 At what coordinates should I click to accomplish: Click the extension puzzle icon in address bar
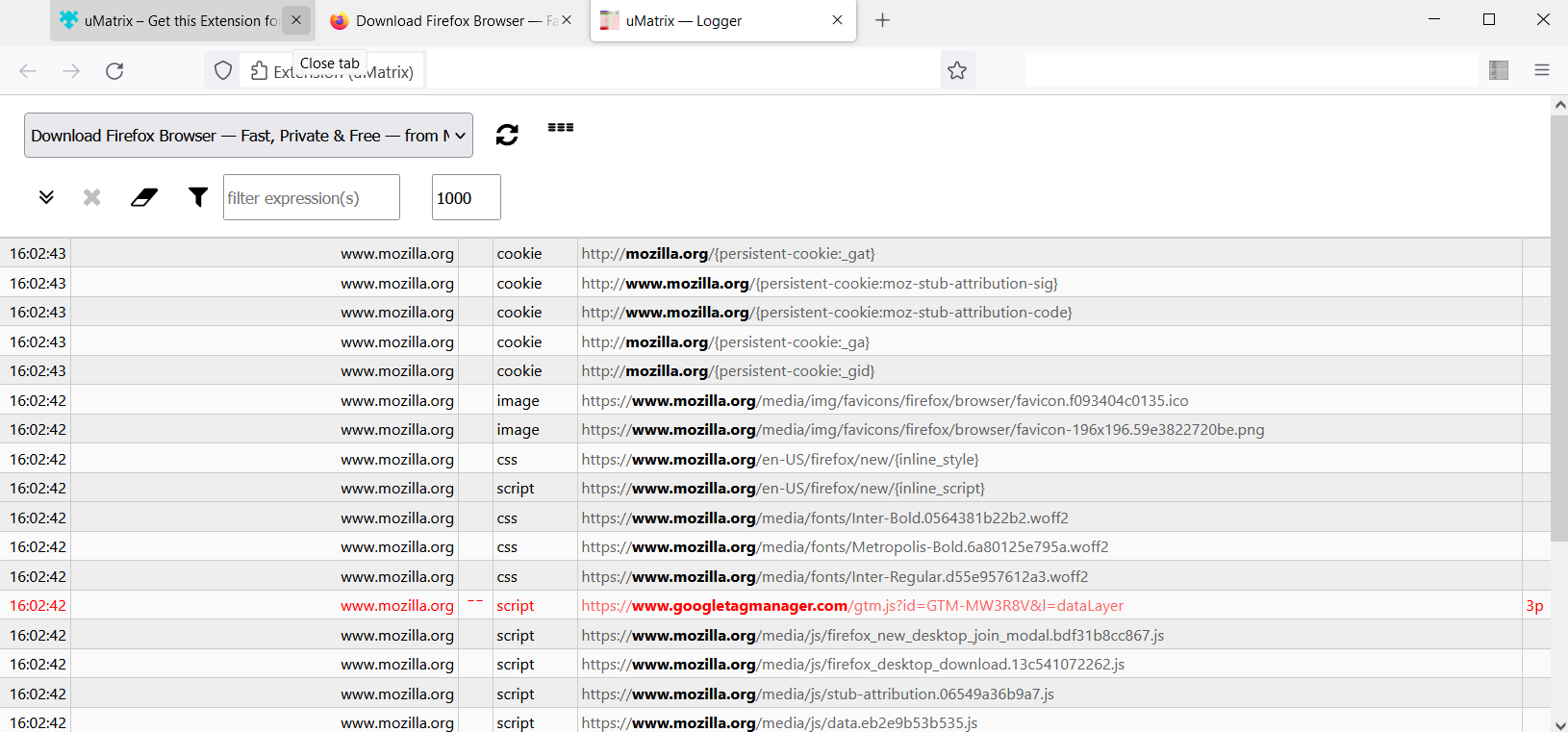[x=259, y=70]
